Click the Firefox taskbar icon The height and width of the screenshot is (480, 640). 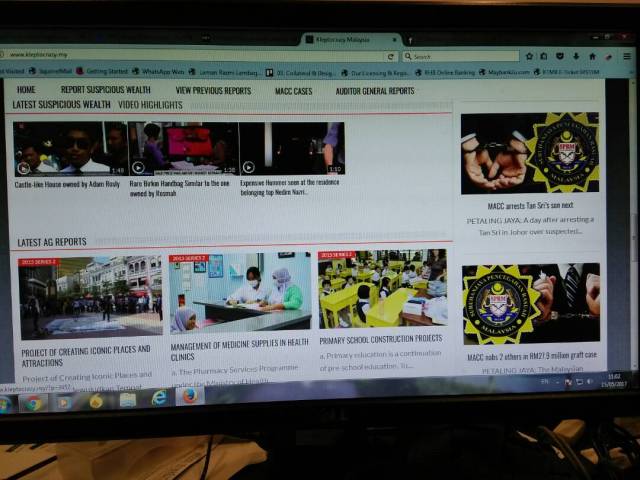pyautogui.click(x=190, y=396)
